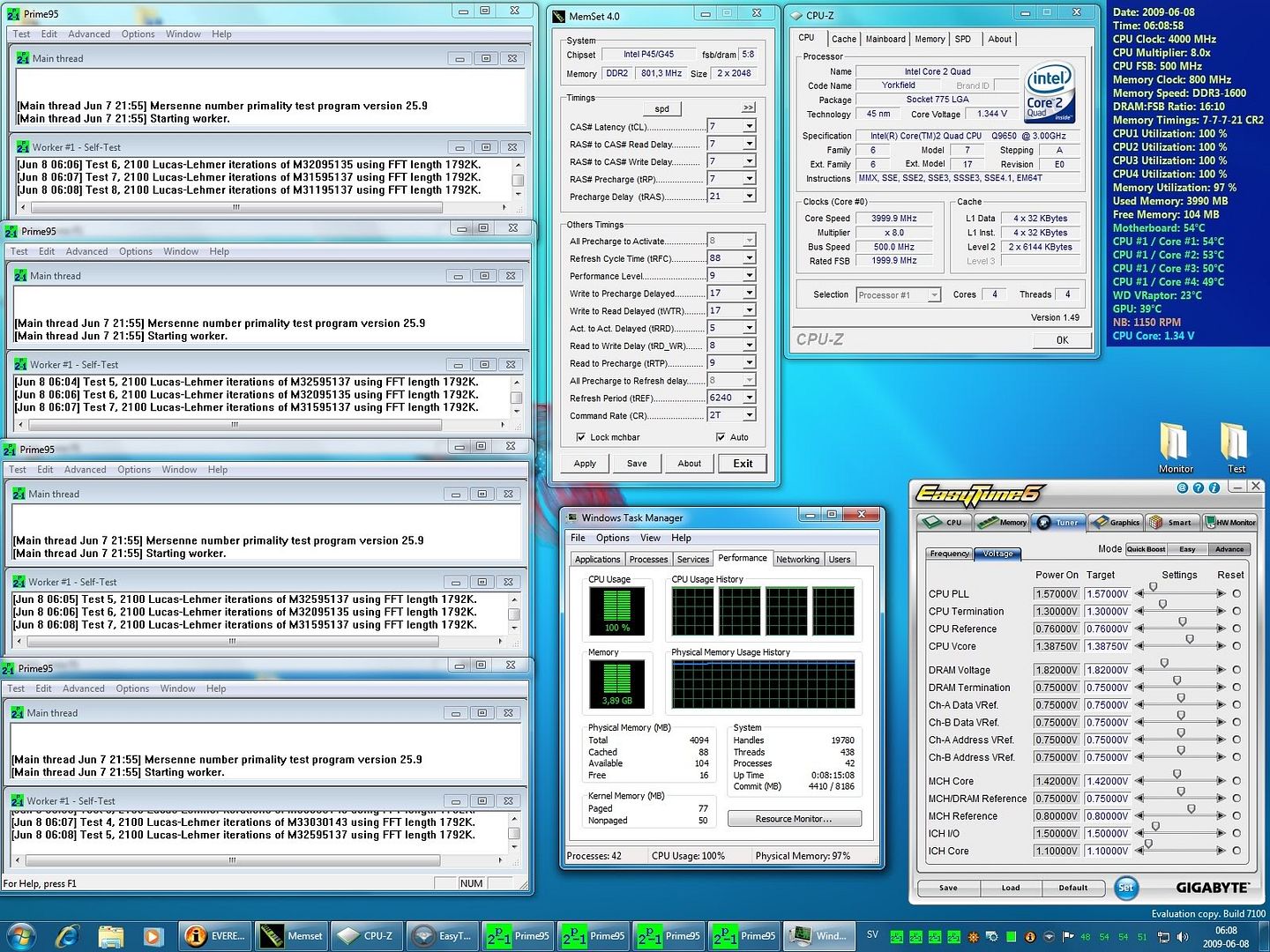1270x952 pixels.
Task: Open Advanced menu in top Prime95 window
Action: pyautogui.click(x=89, y=34)
